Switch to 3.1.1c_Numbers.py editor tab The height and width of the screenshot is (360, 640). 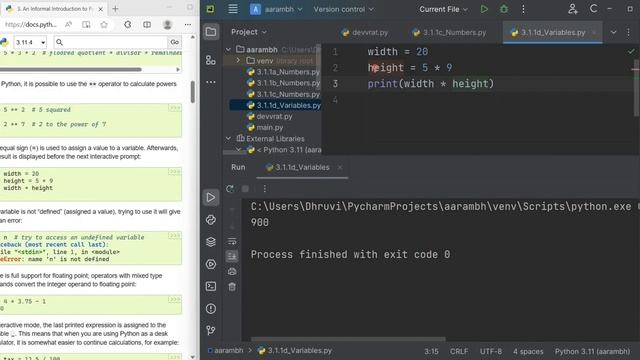pyautogui.click(x=449, y=32)
